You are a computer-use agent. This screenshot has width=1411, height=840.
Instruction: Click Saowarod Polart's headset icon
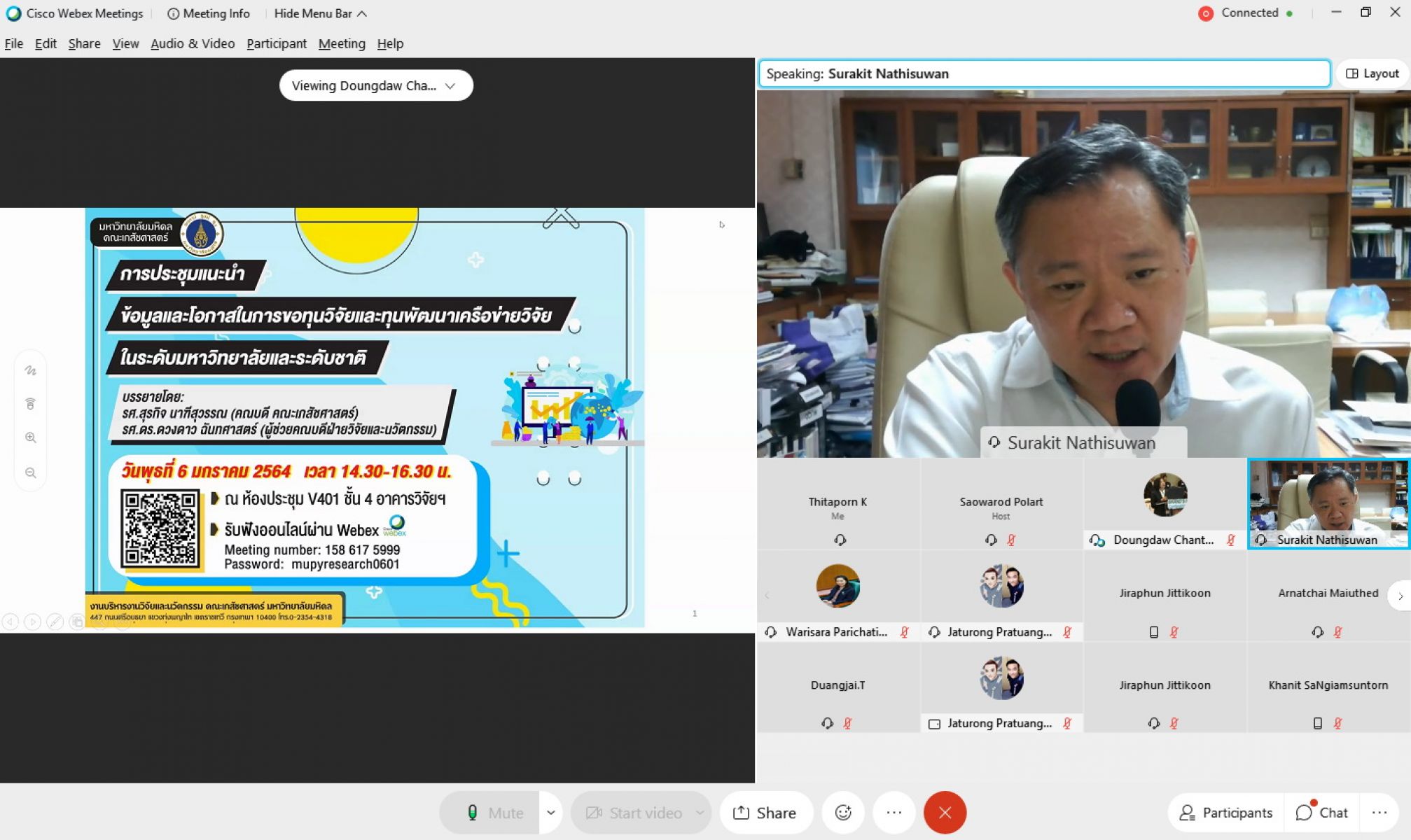coord(991,540)
